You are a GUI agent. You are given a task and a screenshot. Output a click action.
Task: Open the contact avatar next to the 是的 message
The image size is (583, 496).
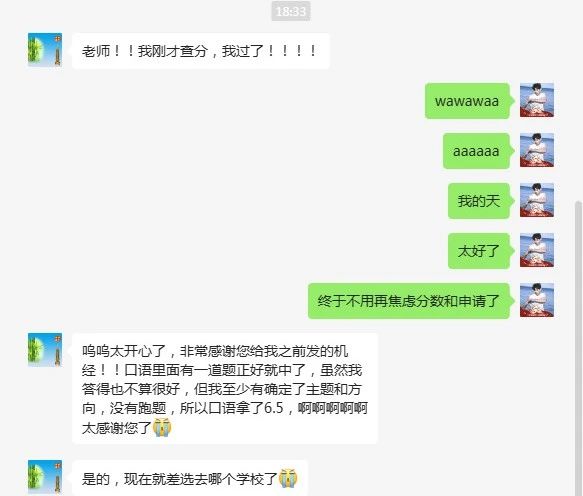point(45,477)
